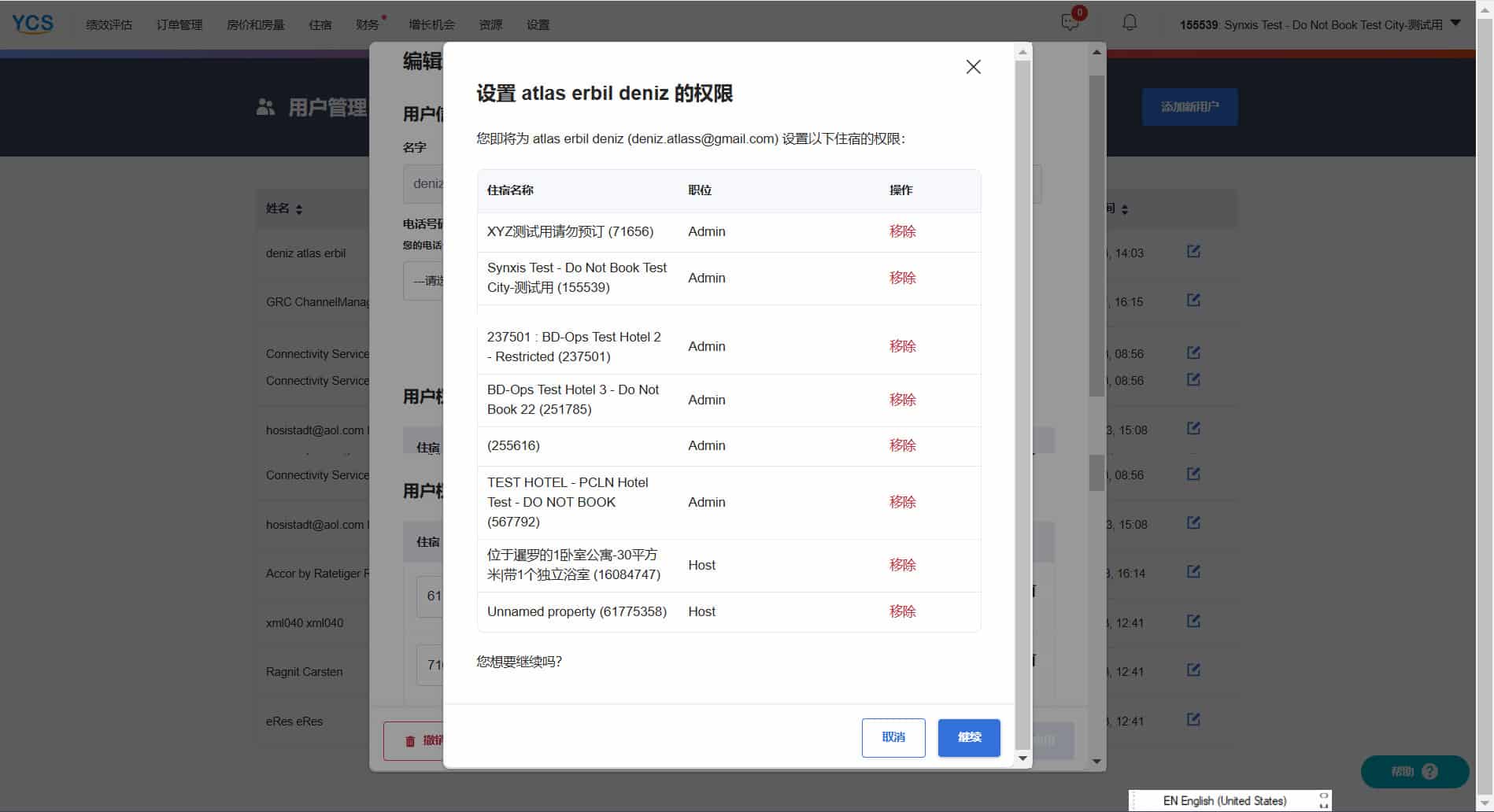1494x812 pixels.
Task: Click the 职位 column header
Action: tap(700, 190)
